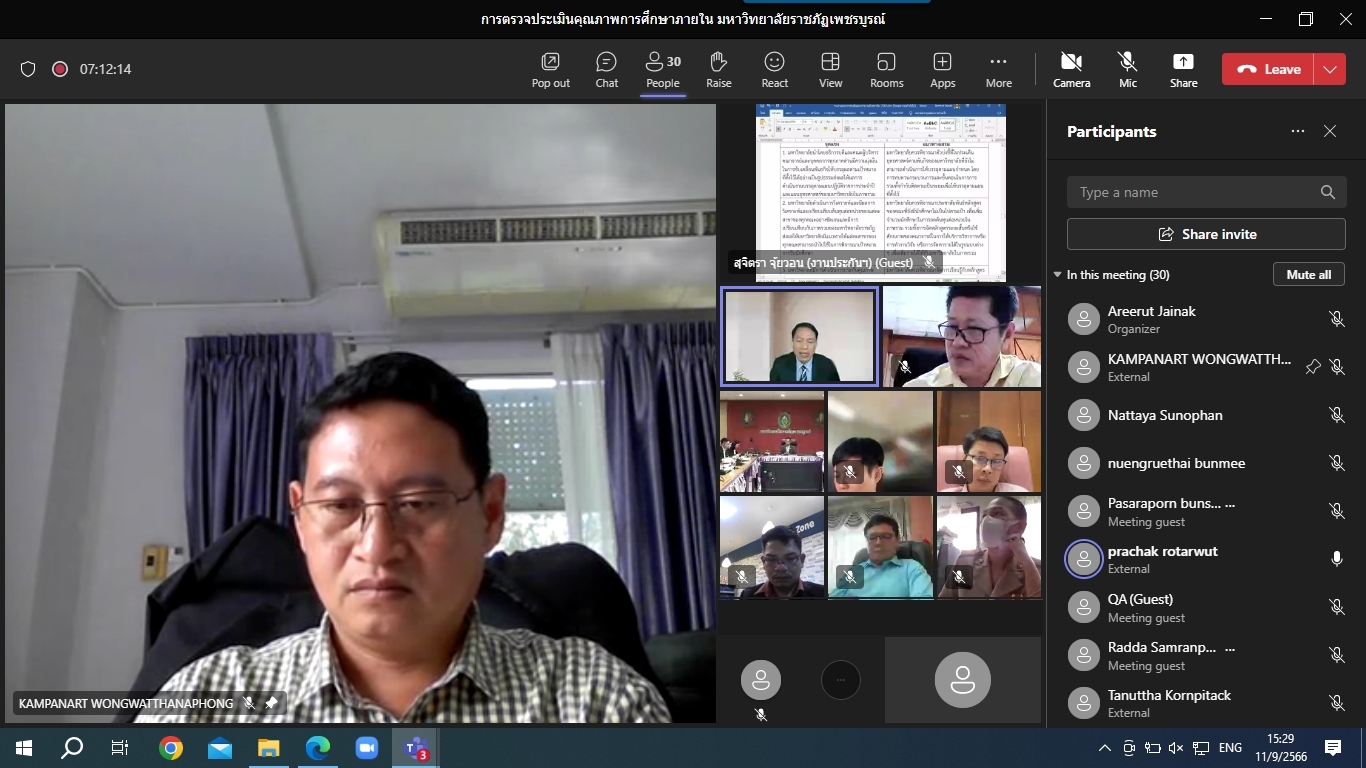The image size is (1366, 768).
Task: Open the React emoji menu
Action: (774, 69)
